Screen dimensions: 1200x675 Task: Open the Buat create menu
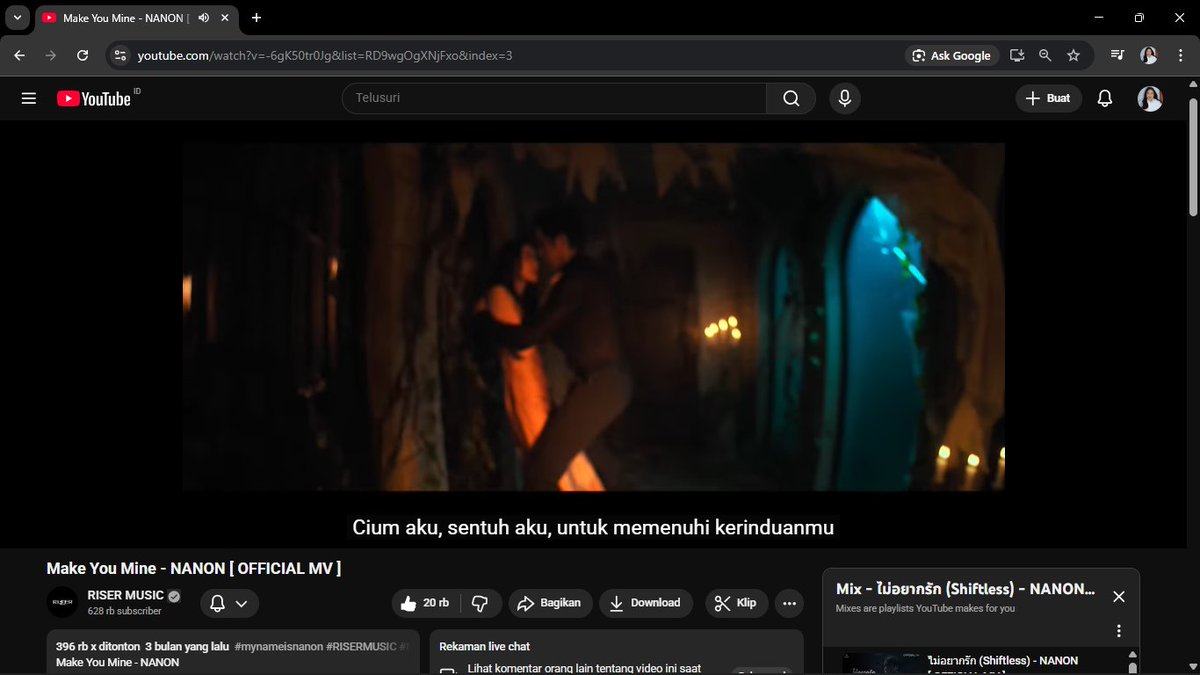[x=1049, y=98]
